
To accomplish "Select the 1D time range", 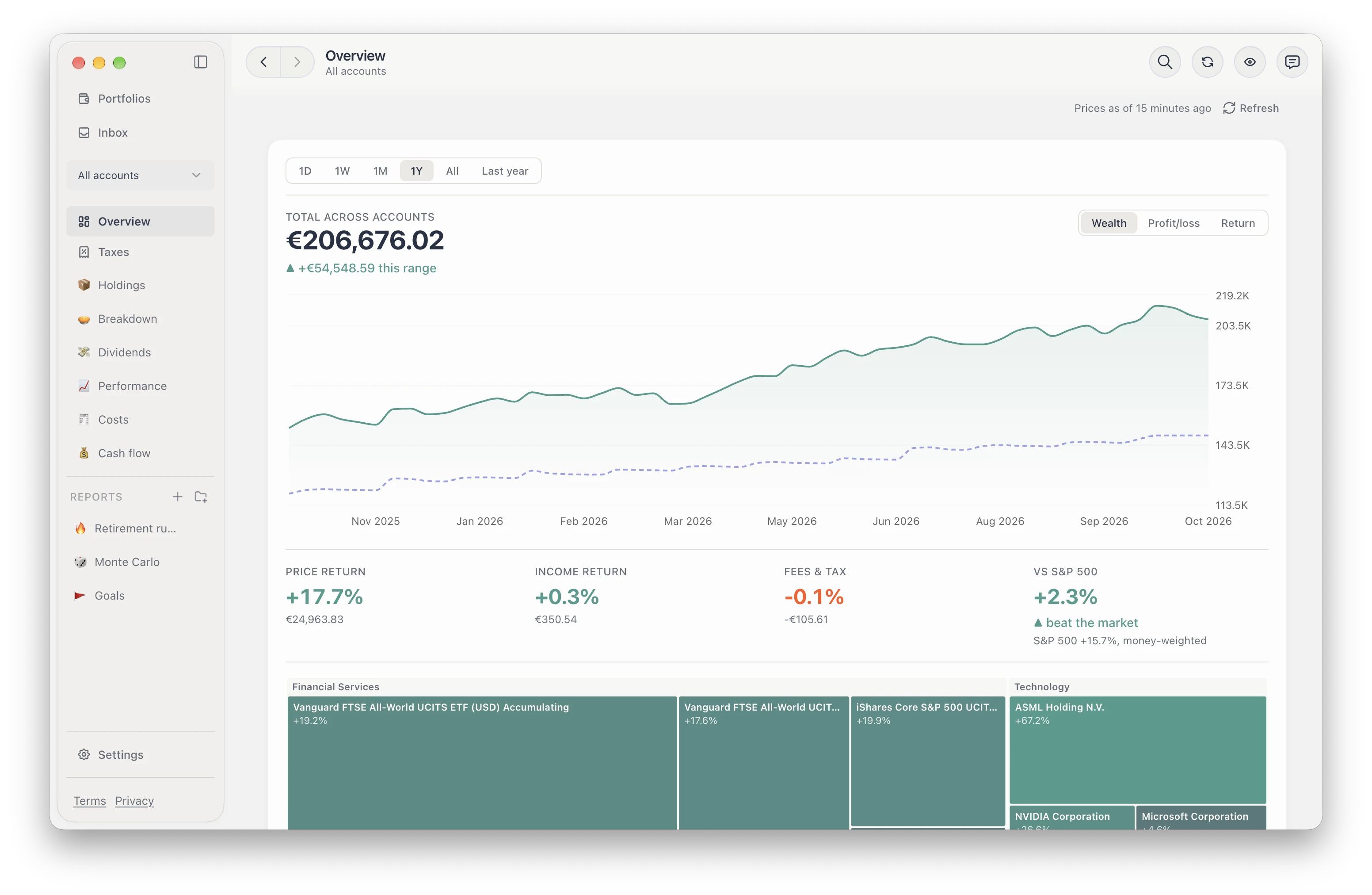I will (x=305, y=171).
